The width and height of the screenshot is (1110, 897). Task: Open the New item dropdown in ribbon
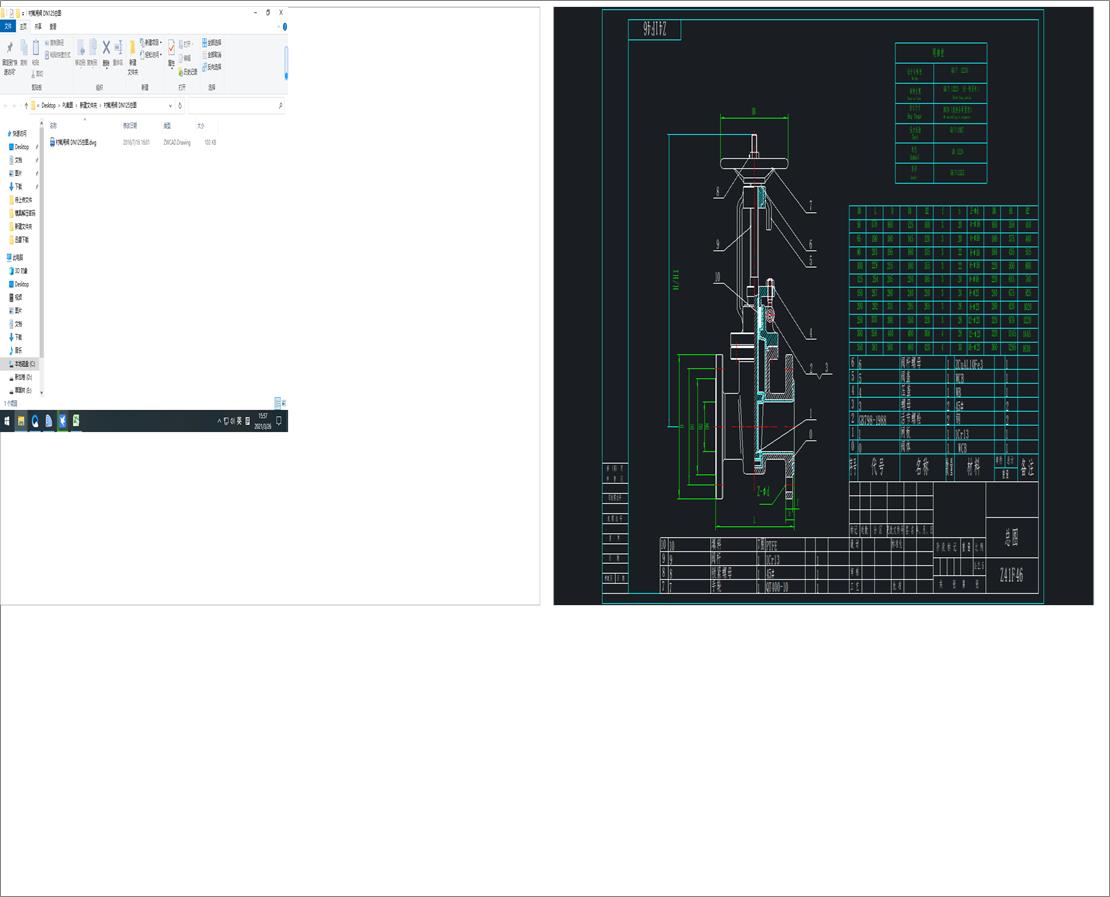[x=151, y=42]
